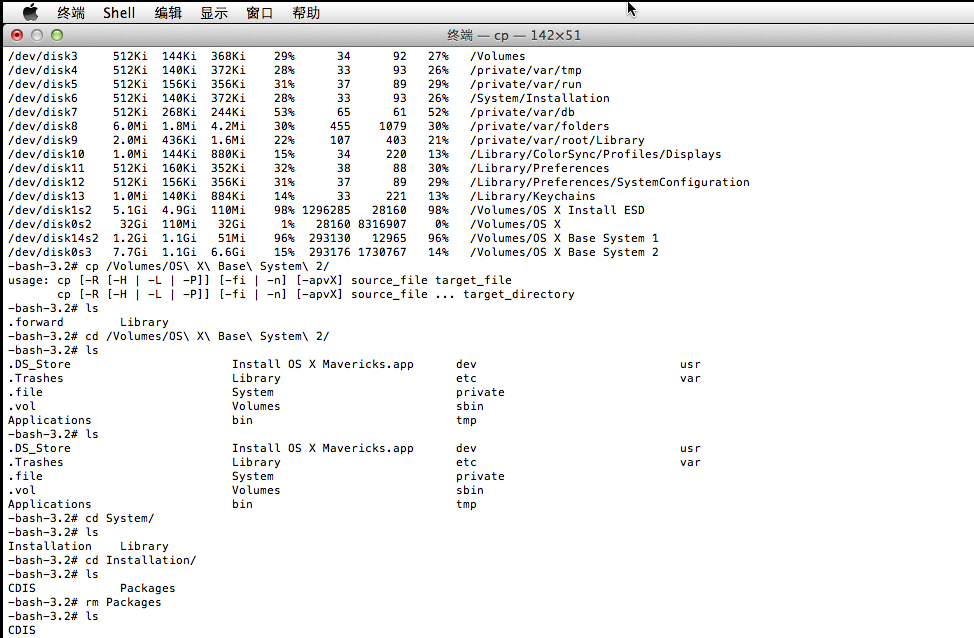The width and height of the screenshot is (974, 638).
Task: Open the Apple menu
Action: [x=30, y=12]
